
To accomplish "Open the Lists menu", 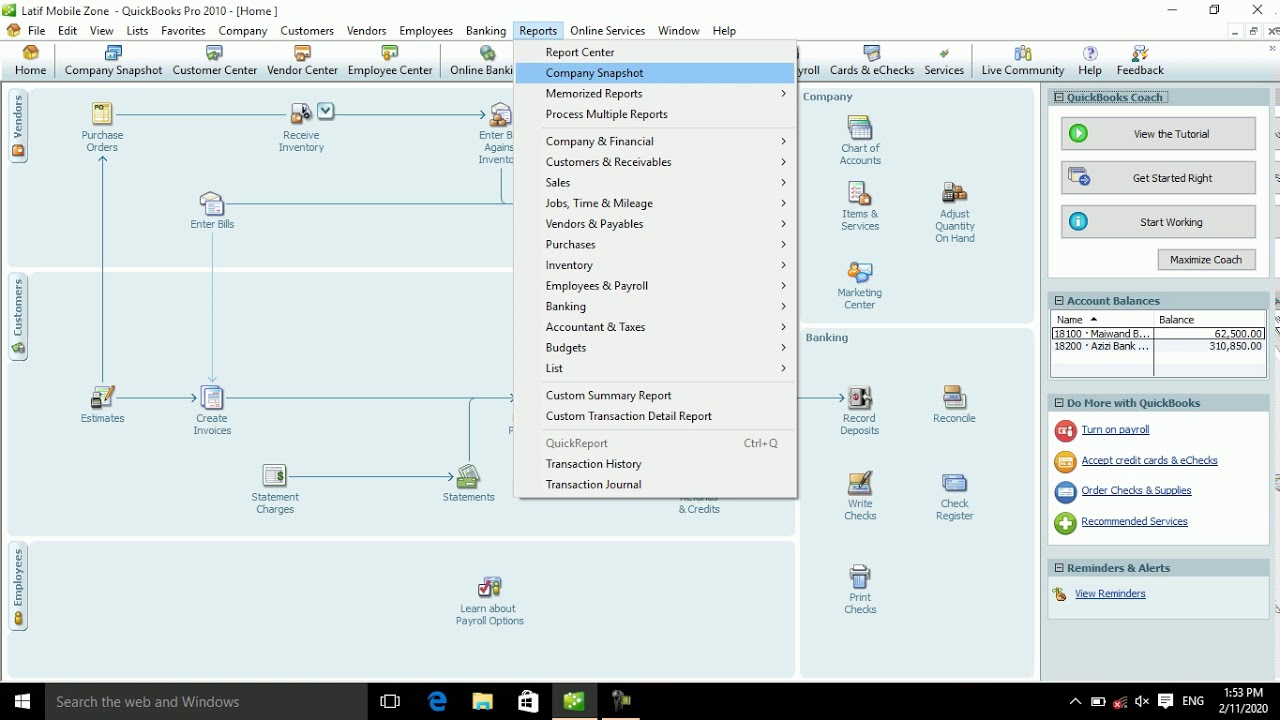I will pos(137,31).
